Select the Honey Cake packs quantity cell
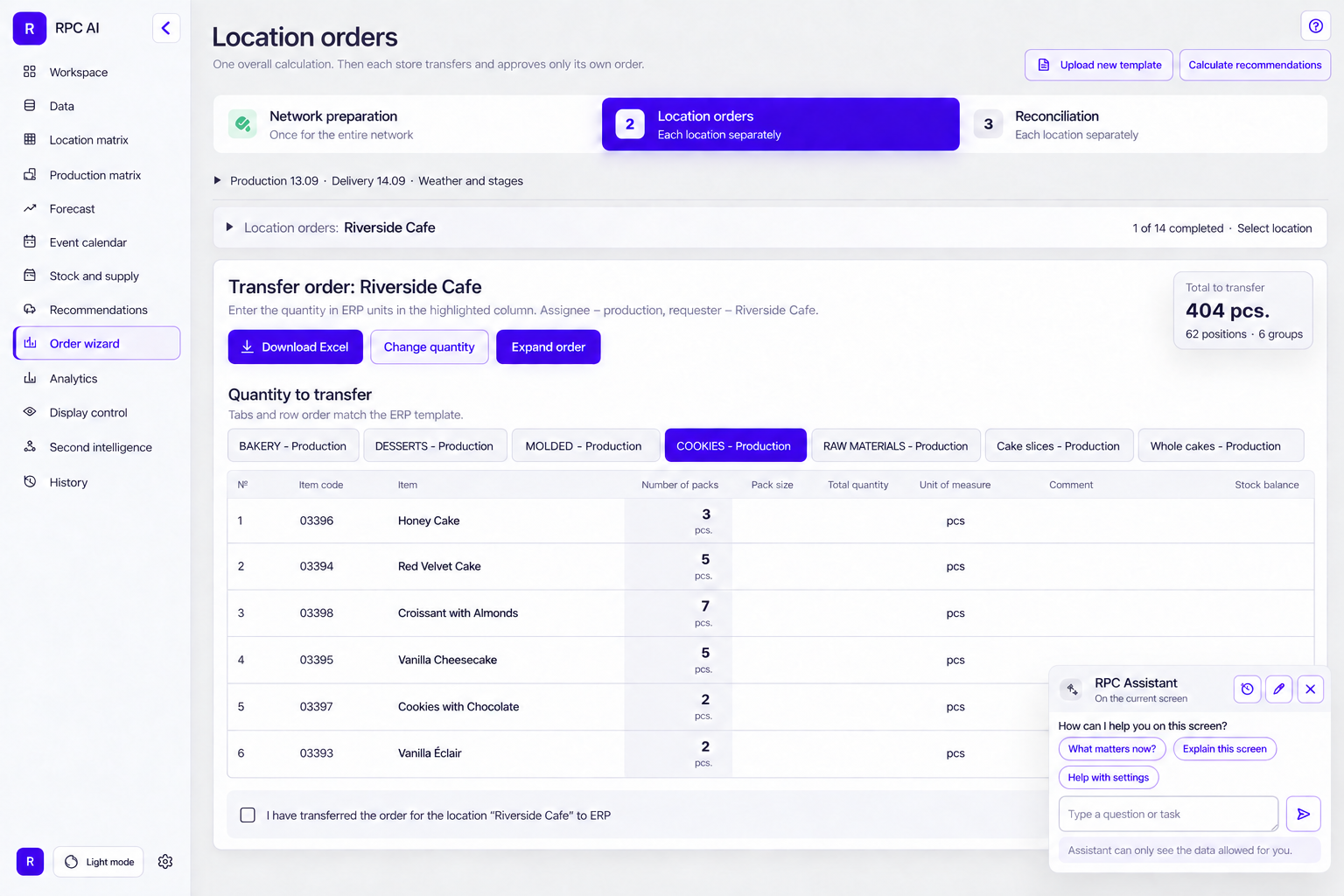This screenshot has height=896, width=1344. (678, 521)
